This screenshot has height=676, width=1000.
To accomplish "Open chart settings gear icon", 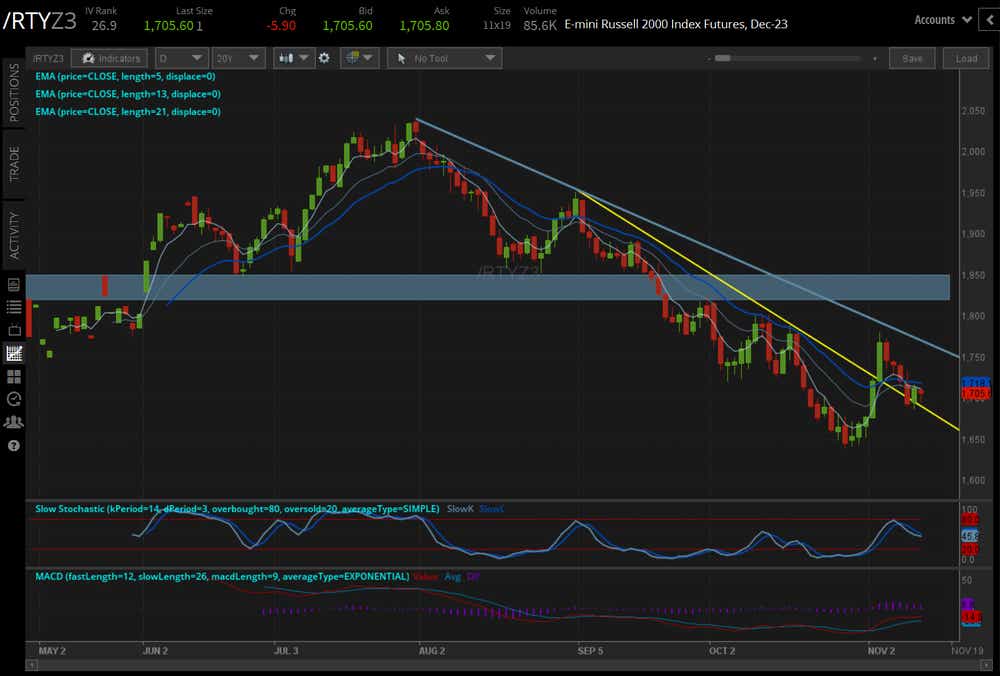I will 324,58.
